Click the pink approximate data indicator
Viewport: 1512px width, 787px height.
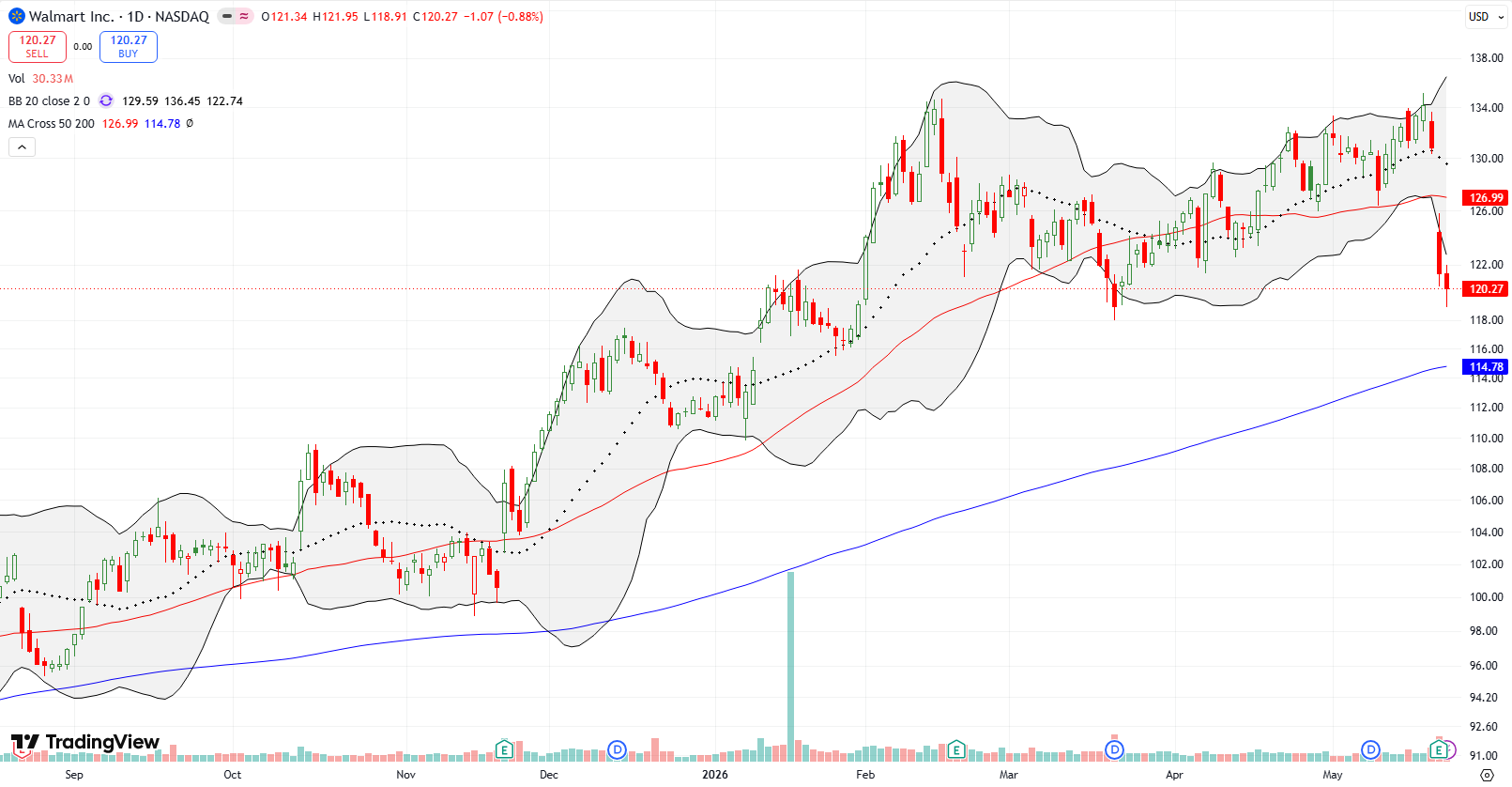tap(244, 16)
